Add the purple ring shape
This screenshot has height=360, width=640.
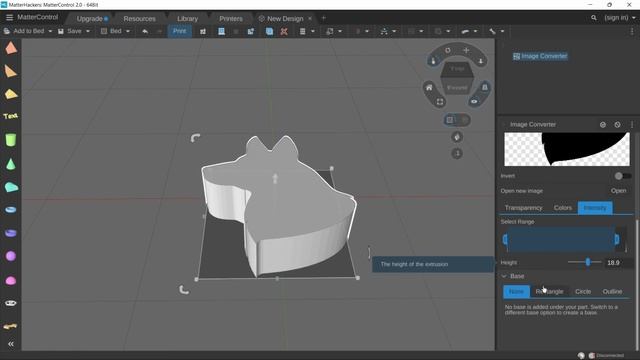11,233
